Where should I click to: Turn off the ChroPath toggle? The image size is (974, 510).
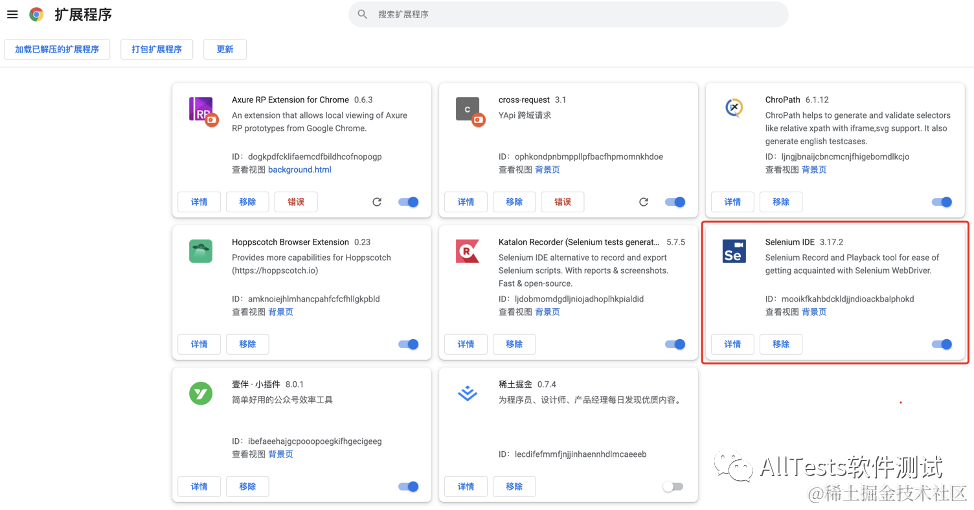click(942, 202)
